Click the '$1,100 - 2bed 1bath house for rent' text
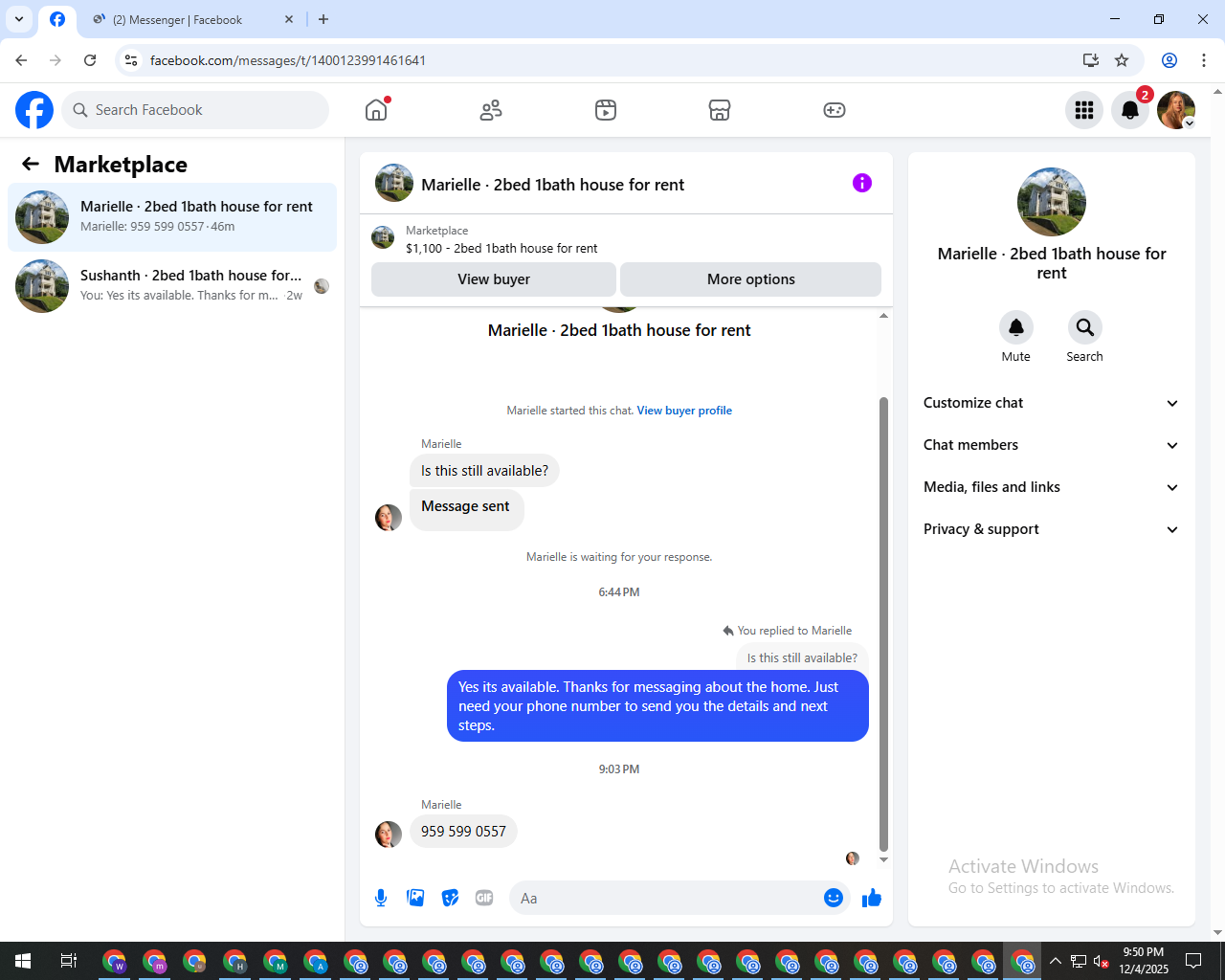1225x980 pixels. [501, 248]
